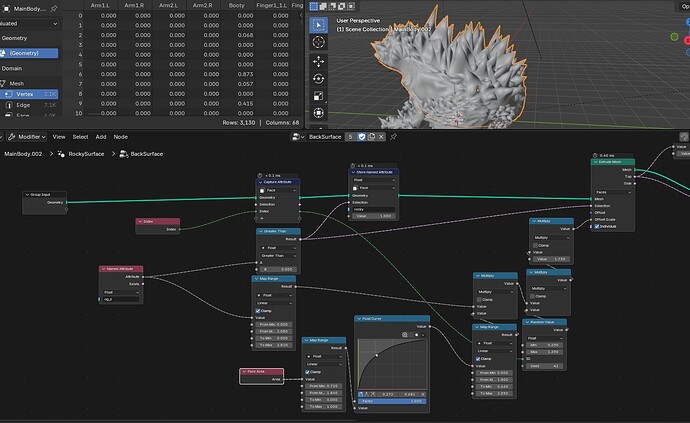Click the green Y axis gizmo ball
The image size is (690, 423).
coord(674,37)
